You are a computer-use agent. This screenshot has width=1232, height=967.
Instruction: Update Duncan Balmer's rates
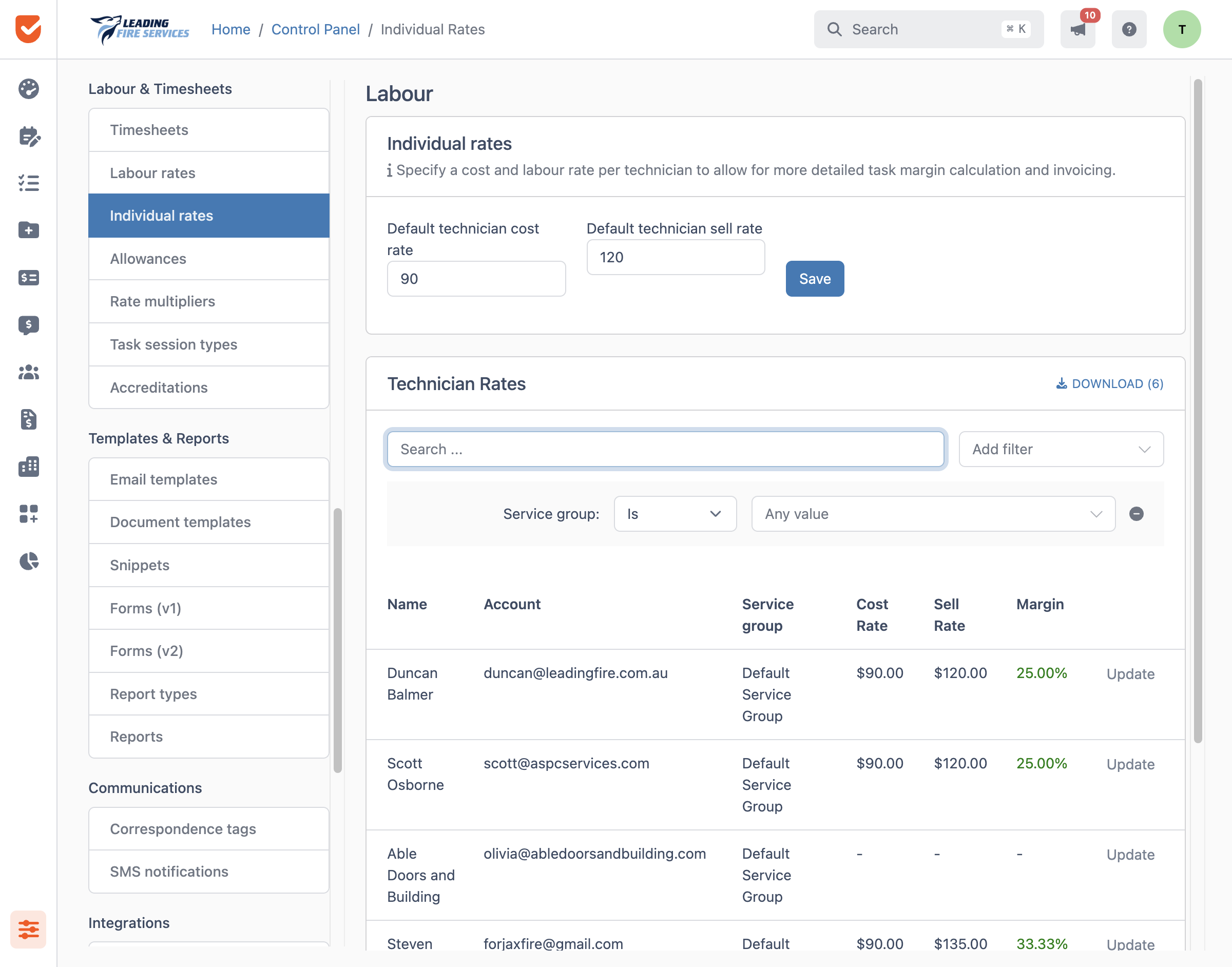(1130, 674)
